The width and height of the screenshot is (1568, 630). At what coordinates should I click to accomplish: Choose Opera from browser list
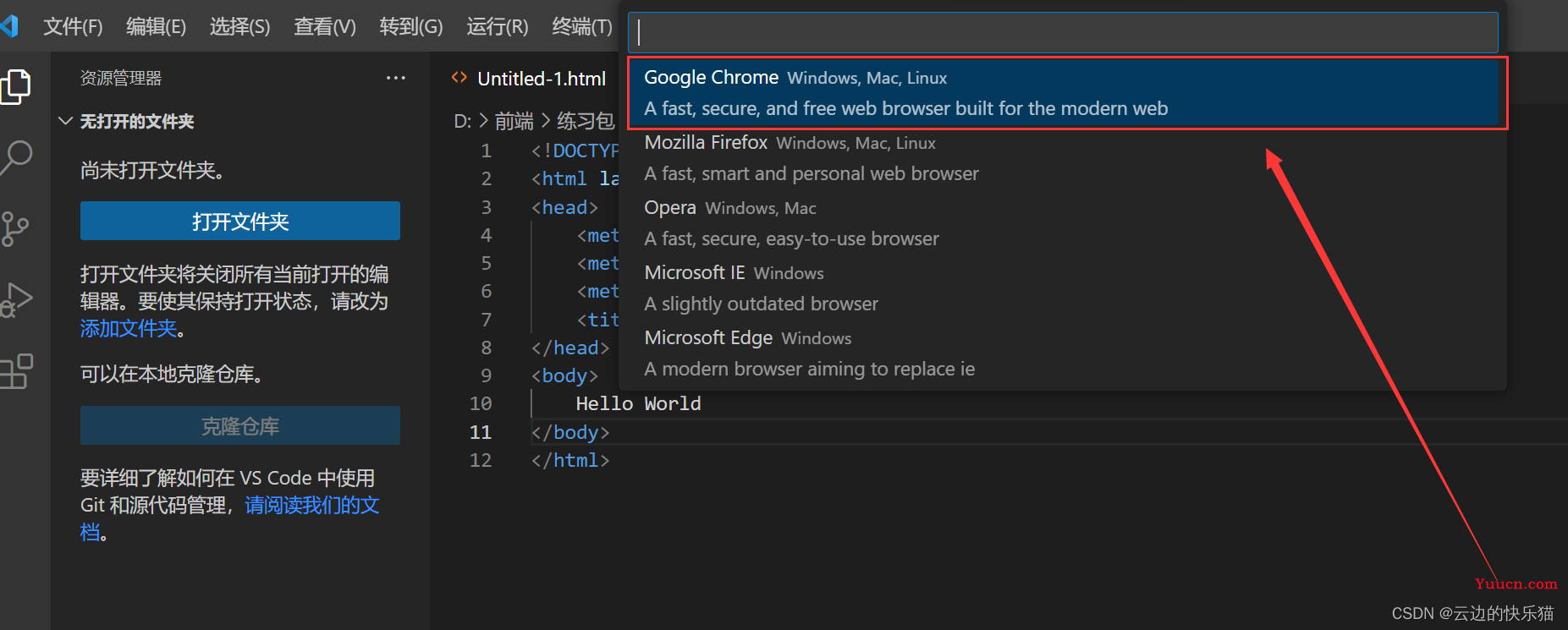coord(1063,223)
